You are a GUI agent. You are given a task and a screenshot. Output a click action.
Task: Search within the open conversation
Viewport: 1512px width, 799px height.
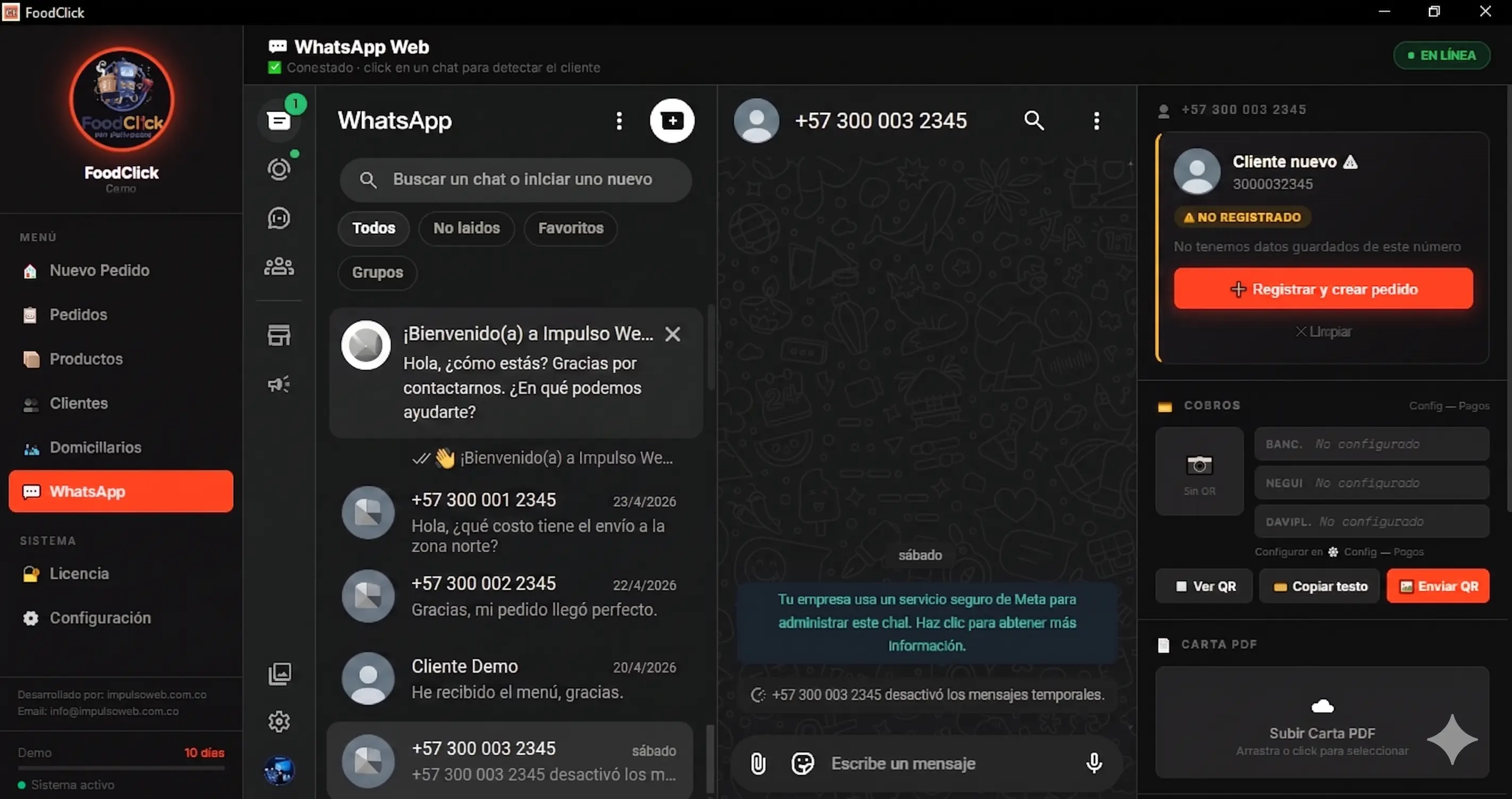tap(1034, 121)
